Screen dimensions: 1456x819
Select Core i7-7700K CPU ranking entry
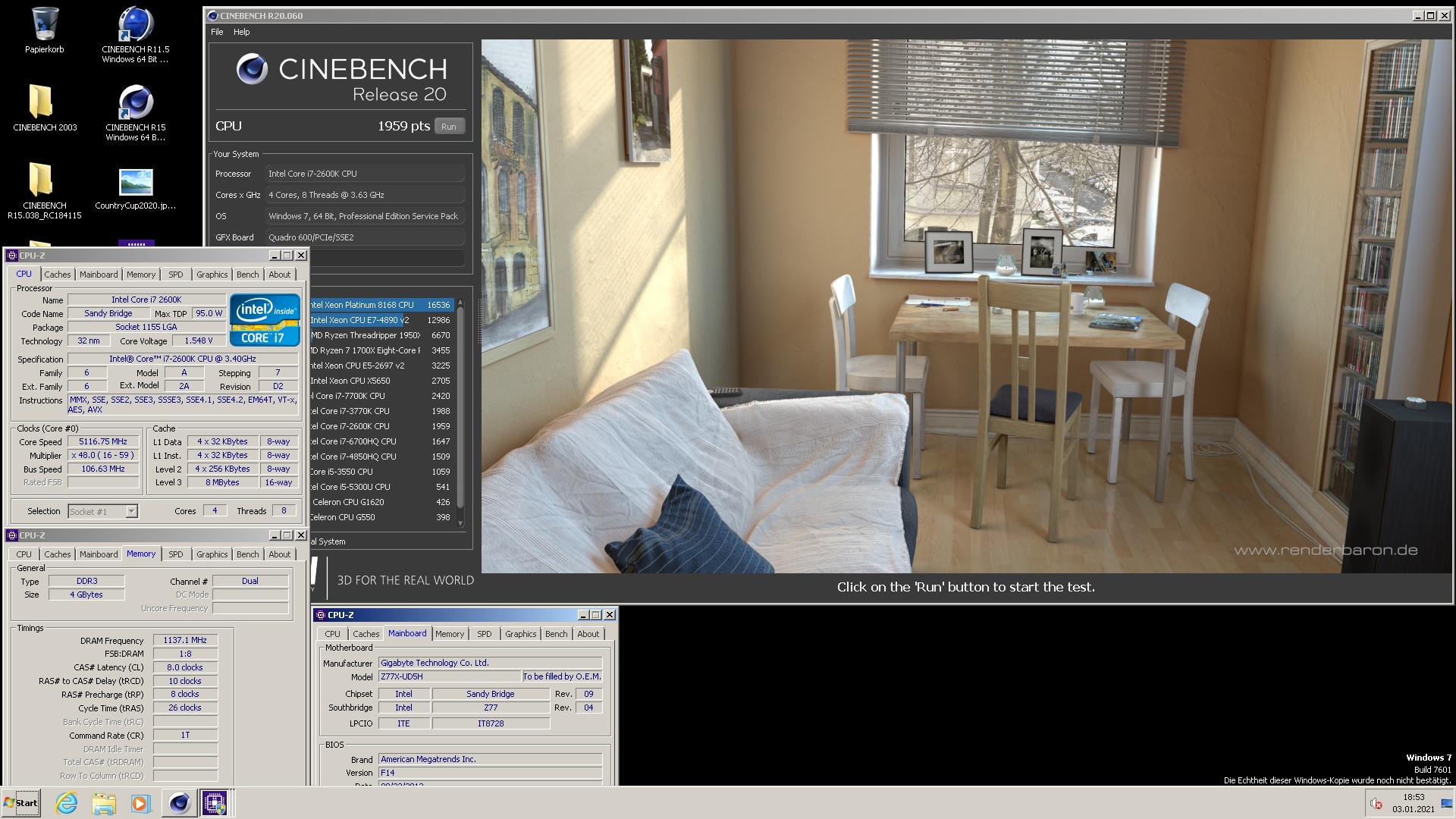[x=381, y=396]
